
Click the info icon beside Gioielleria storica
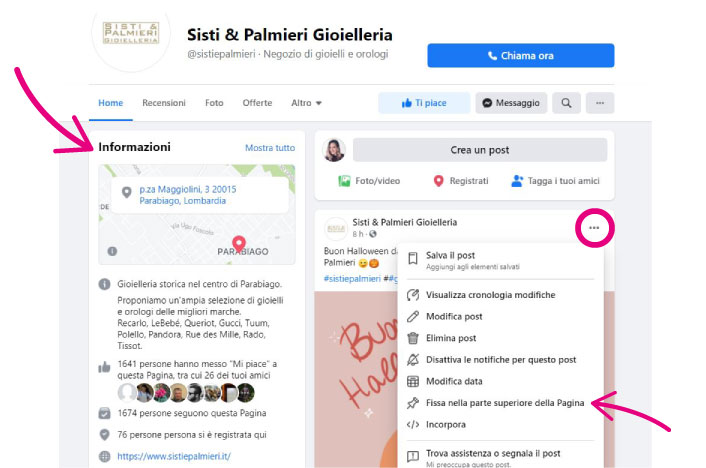104,284
